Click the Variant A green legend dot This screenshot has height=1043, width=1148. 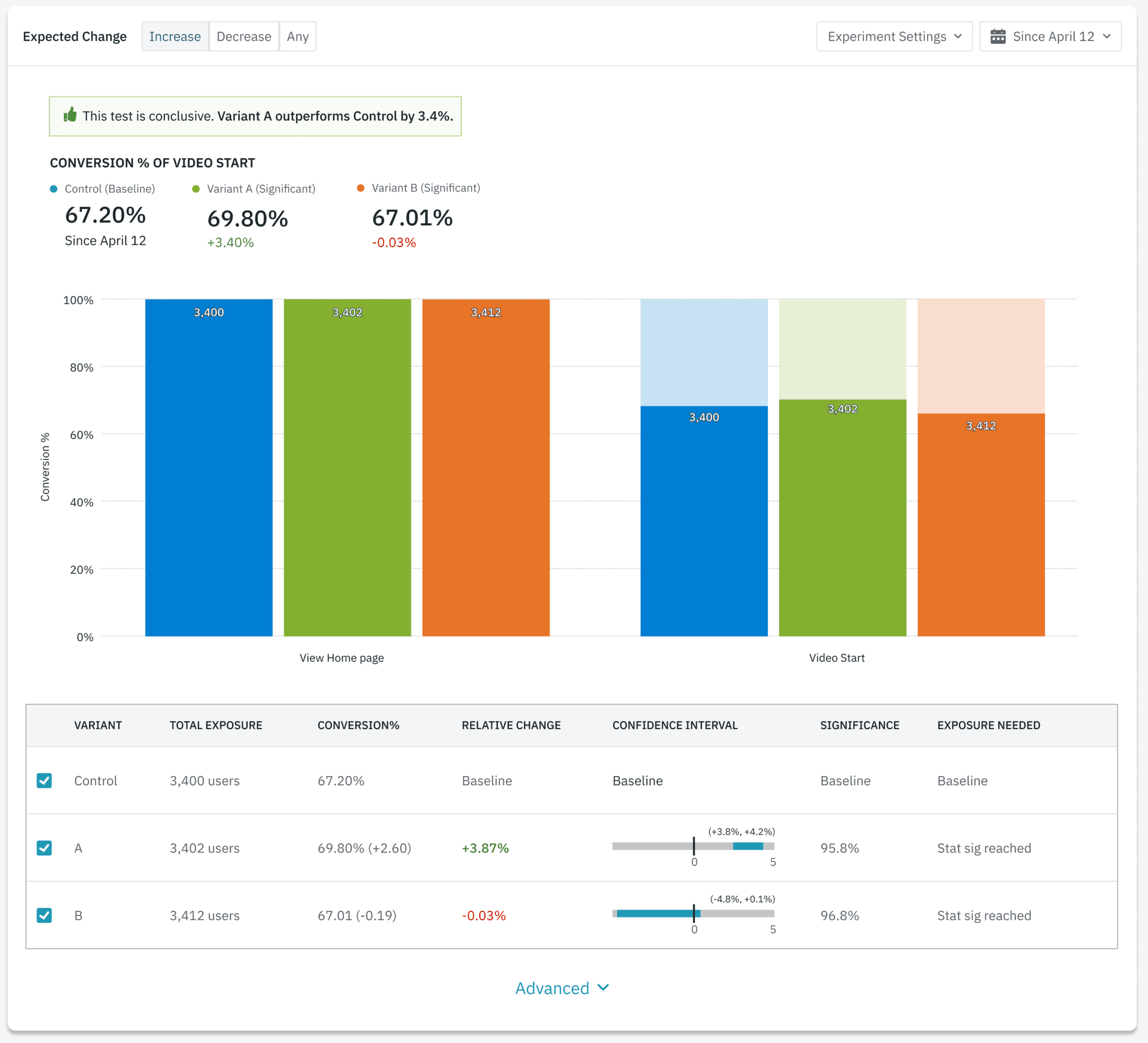click(196, 189)
